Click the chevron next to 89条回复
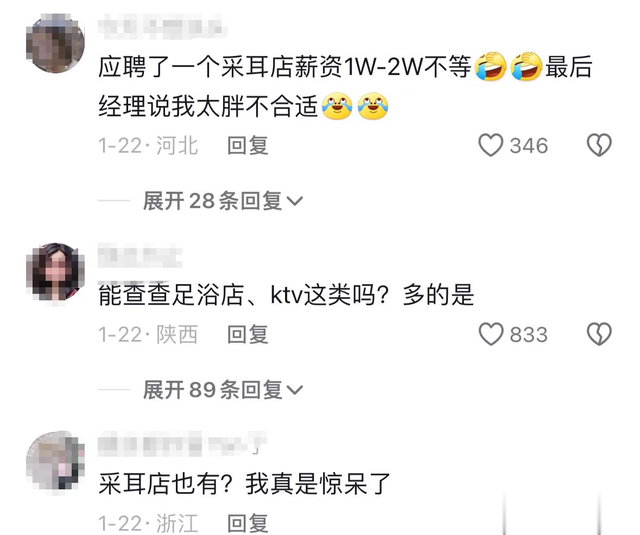 coord(295,390)
